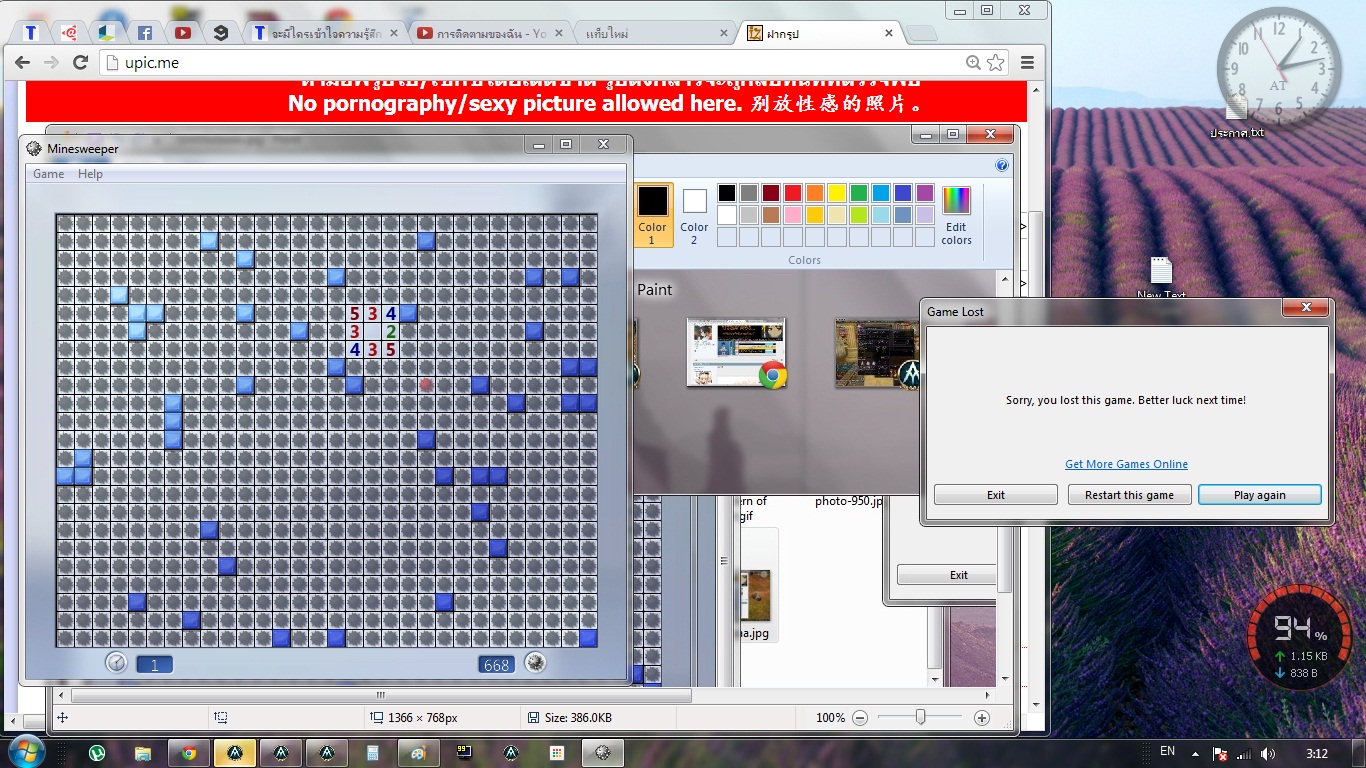
Task: Click the taskbar clock showing 3:12
Action: 1317,753
